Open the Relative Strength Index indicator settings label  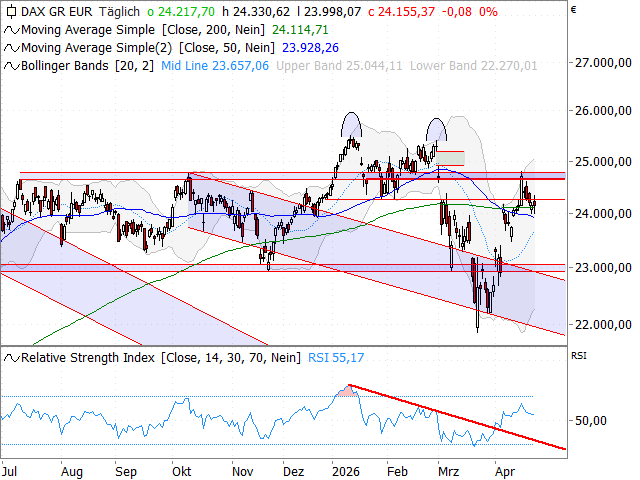point(145,357)
